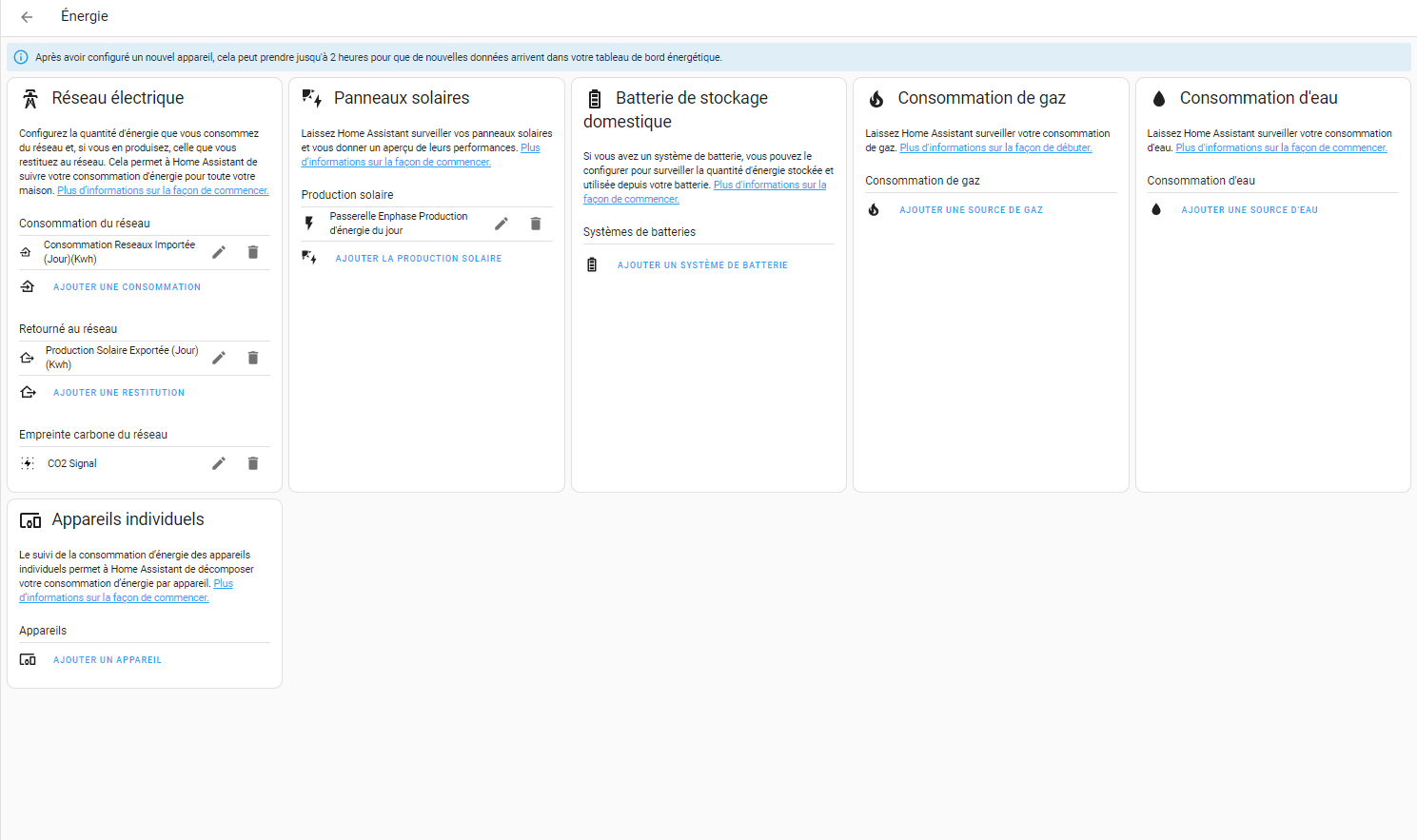Delete Production Solaire Exportée entry
Viewport: 1417px width, 840px height.
(x=253, y=358)
